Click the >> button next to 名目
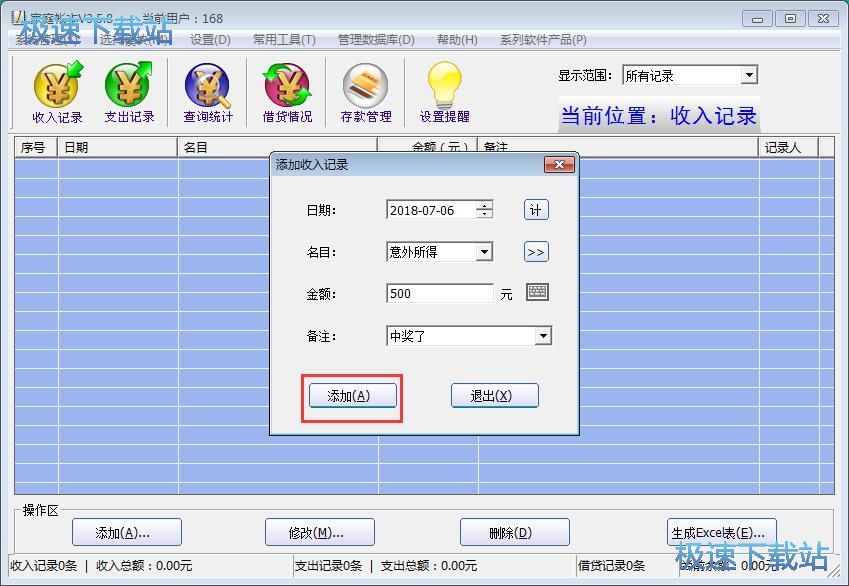Viewport: 849px width, 586px height. click(x=536, y=252)
